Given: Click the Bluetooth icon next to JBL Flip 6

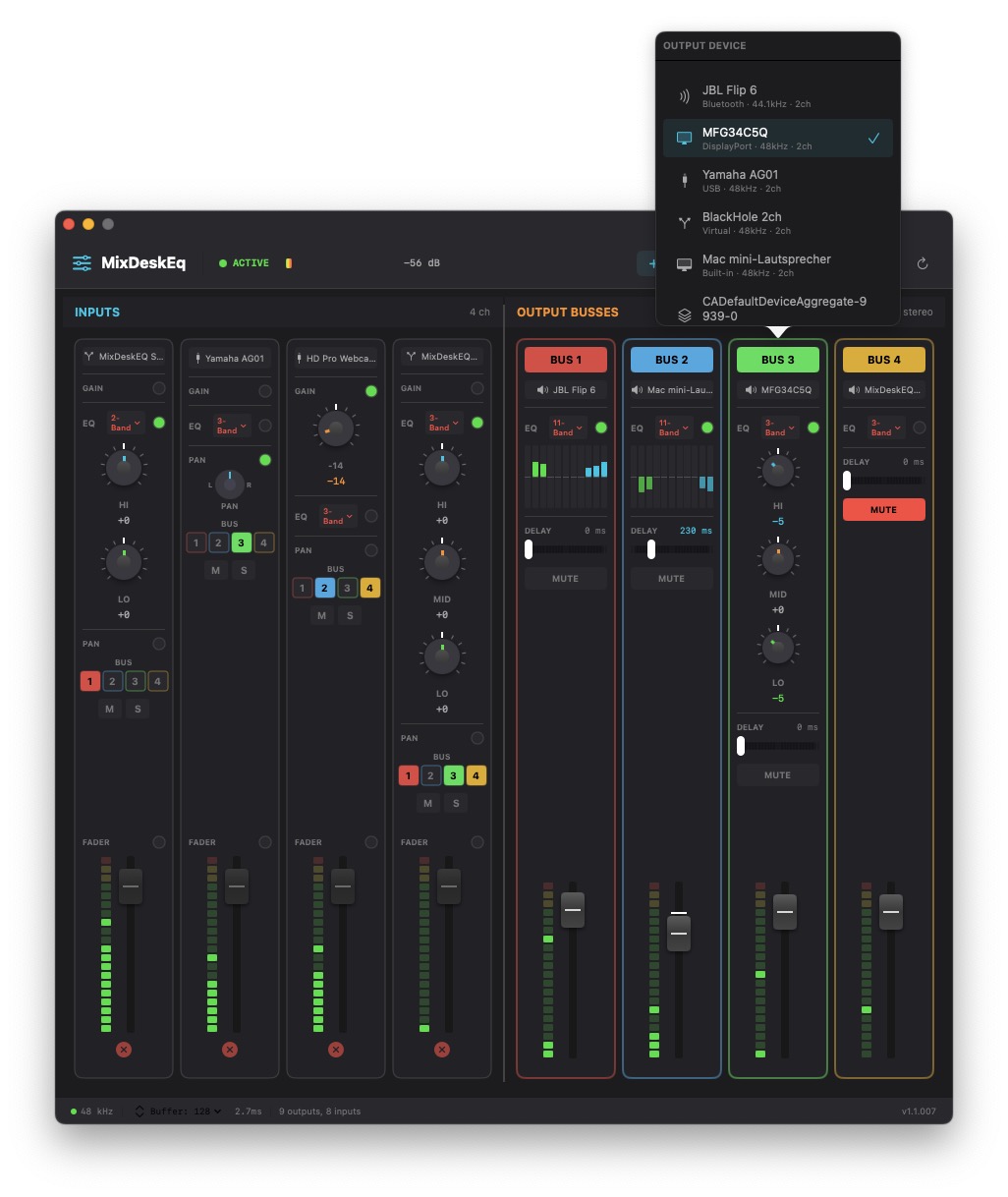Looking at the screenshot, I should tap(685, 95).
